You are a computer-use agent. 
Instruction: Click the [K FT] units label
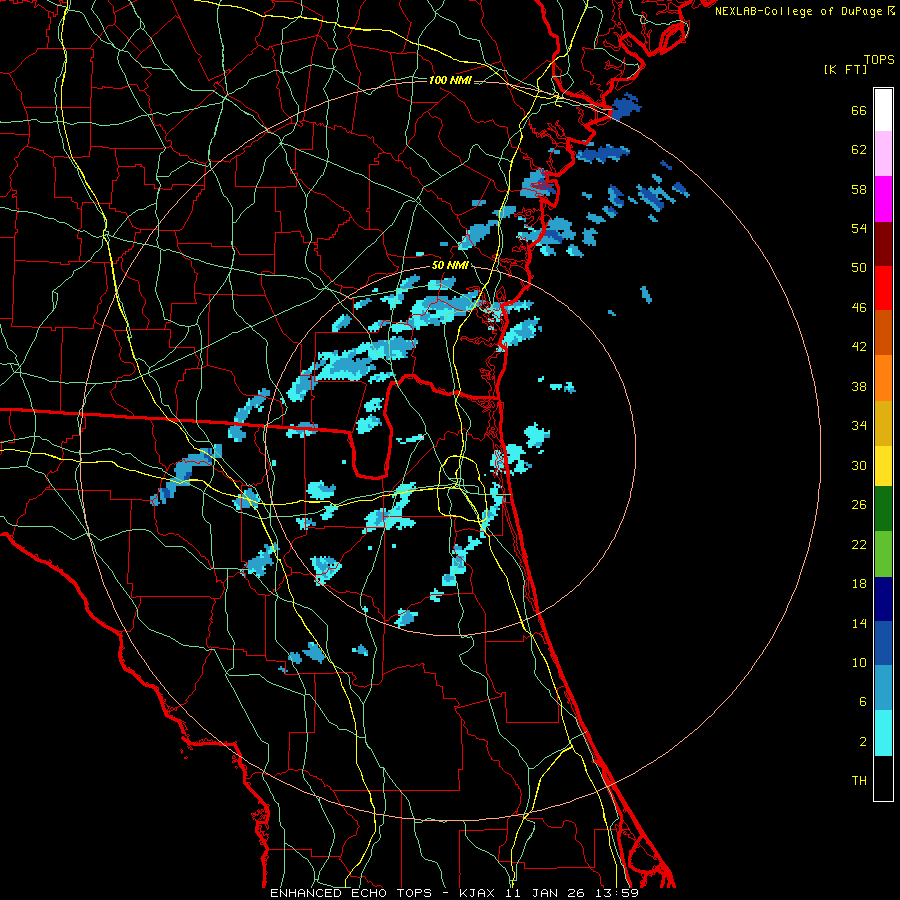point(845,69)
